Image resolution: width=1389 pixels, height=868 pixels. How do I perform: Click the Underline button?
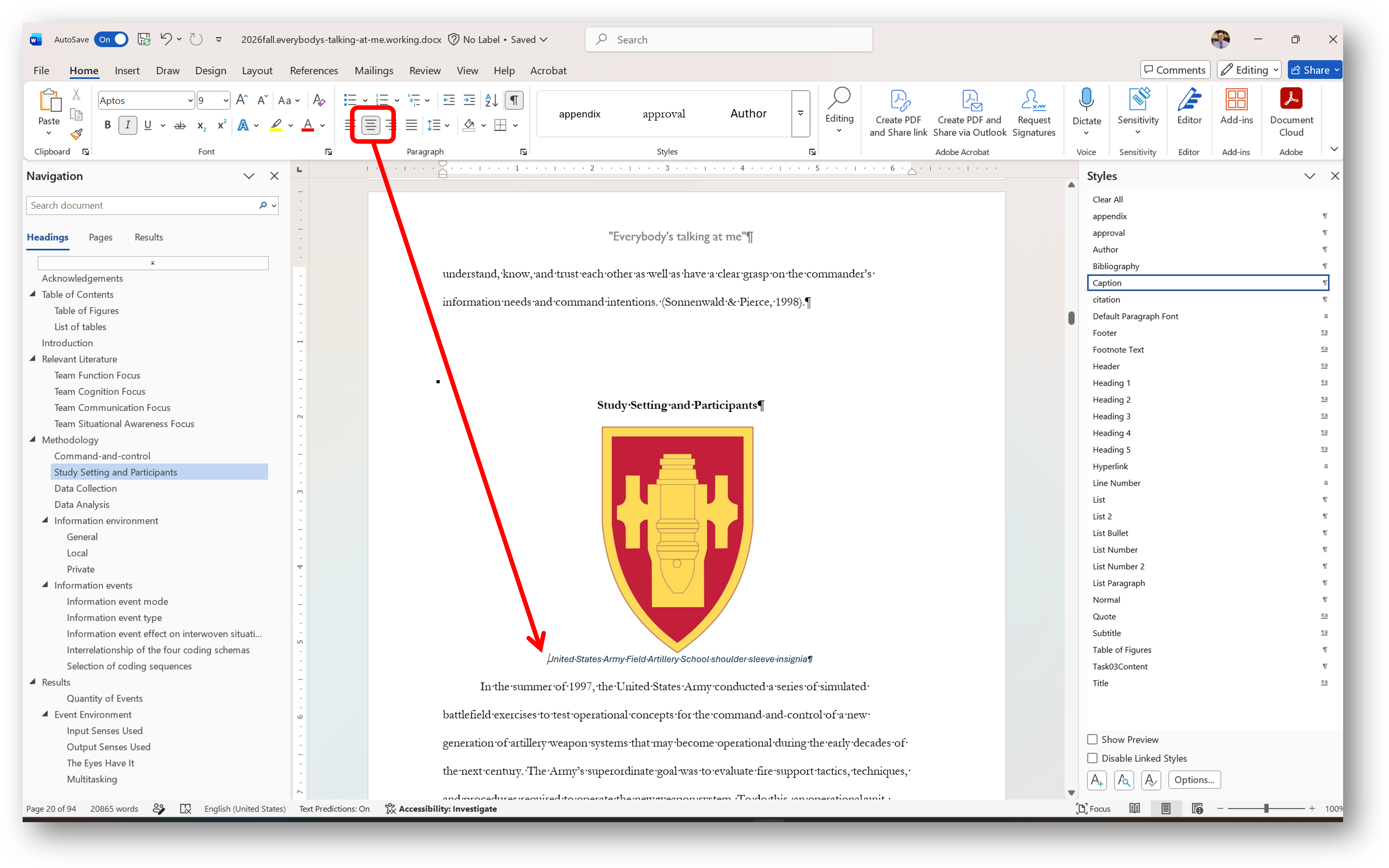[148, 125]
